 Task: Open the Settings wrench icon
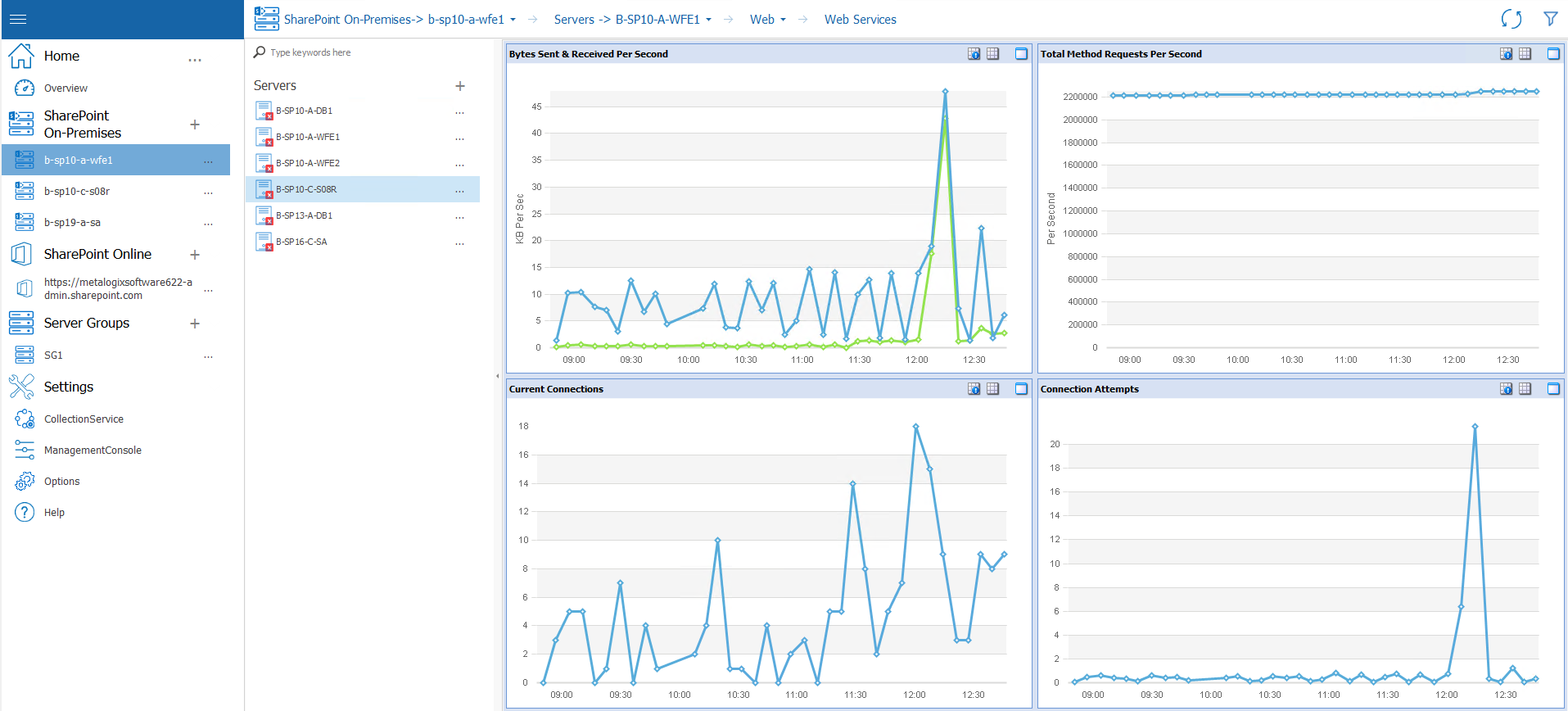point(21,387)
